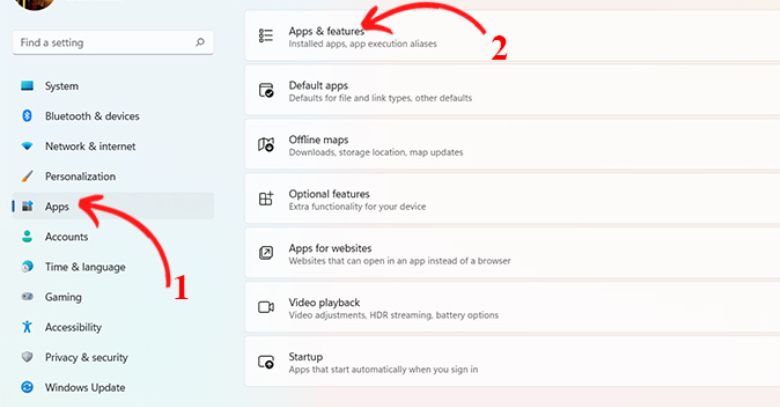Click the Default apps checkmark icon

pyautogui.click(x=266, y=90)
